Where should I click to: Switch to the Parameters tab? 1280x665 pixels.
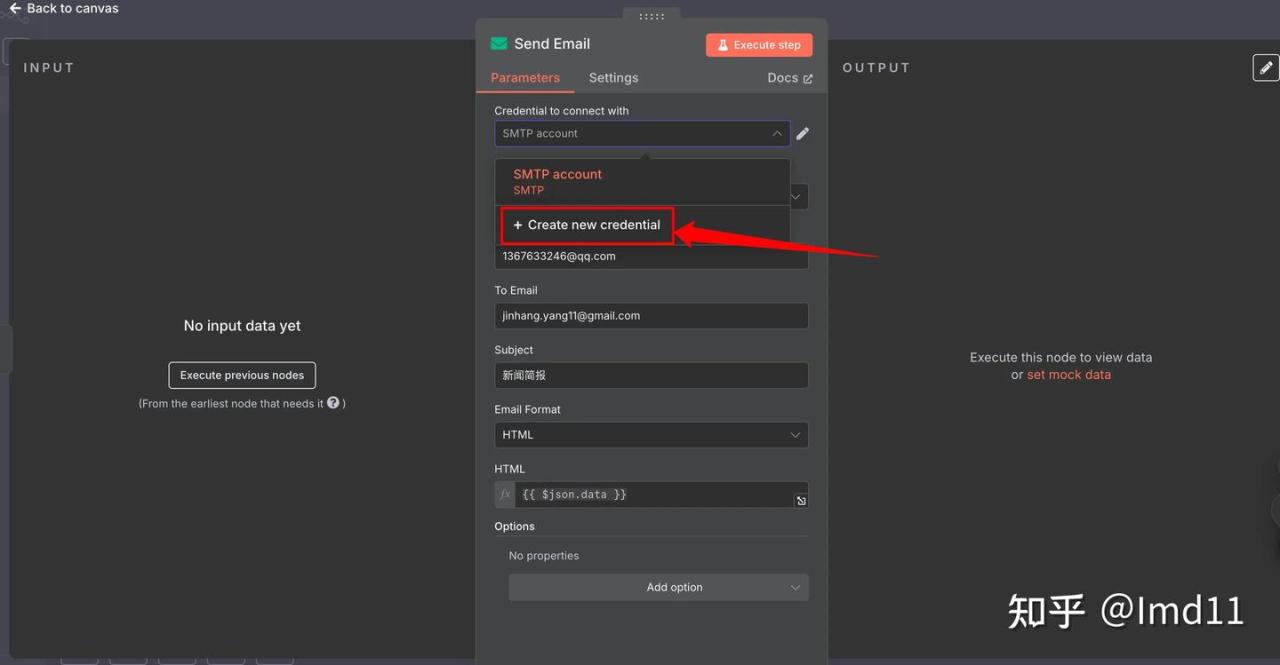(x=525, y=78)
